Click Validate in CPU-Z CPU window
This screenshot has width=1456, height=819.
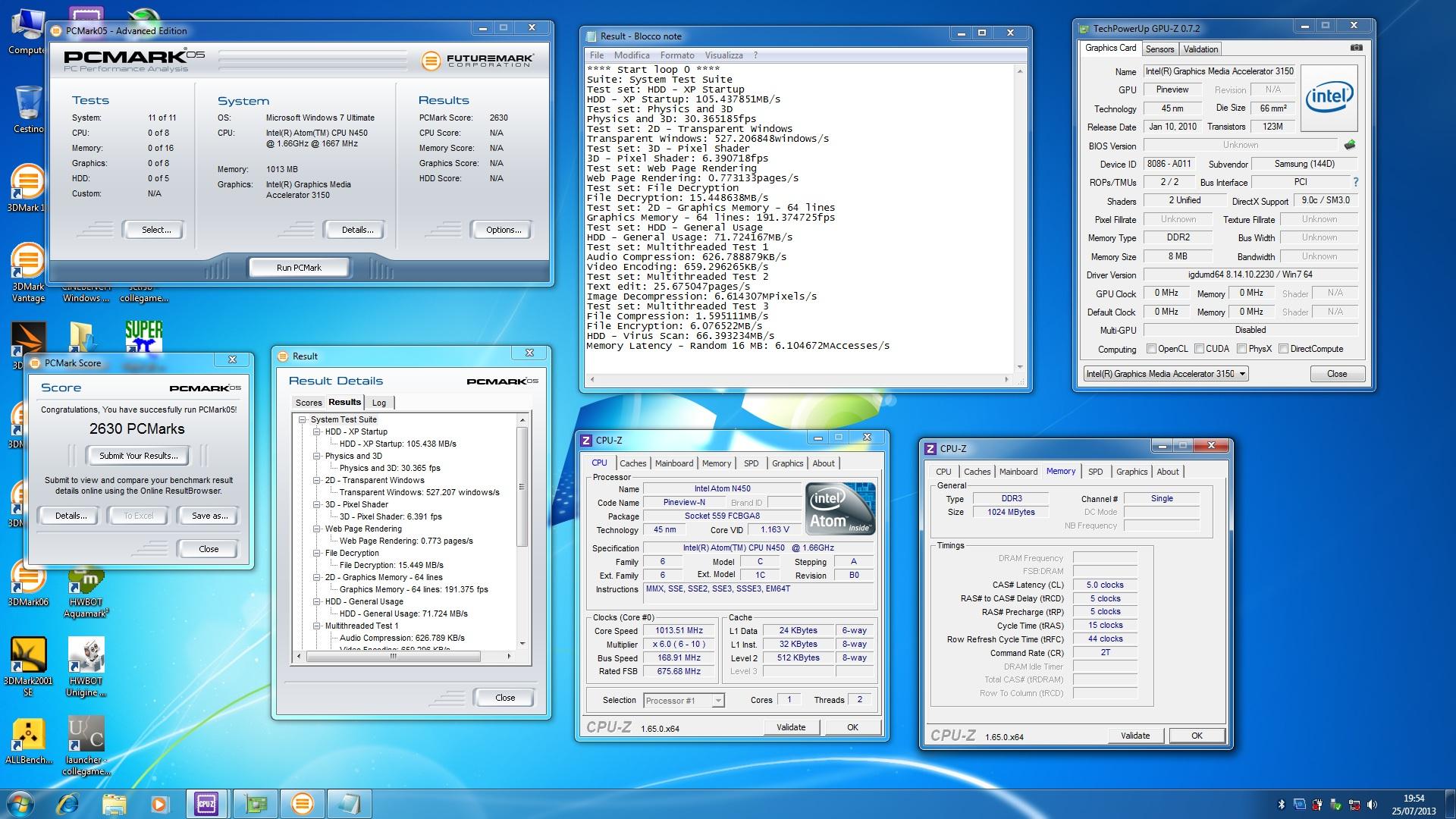click(x=791, y=727)
